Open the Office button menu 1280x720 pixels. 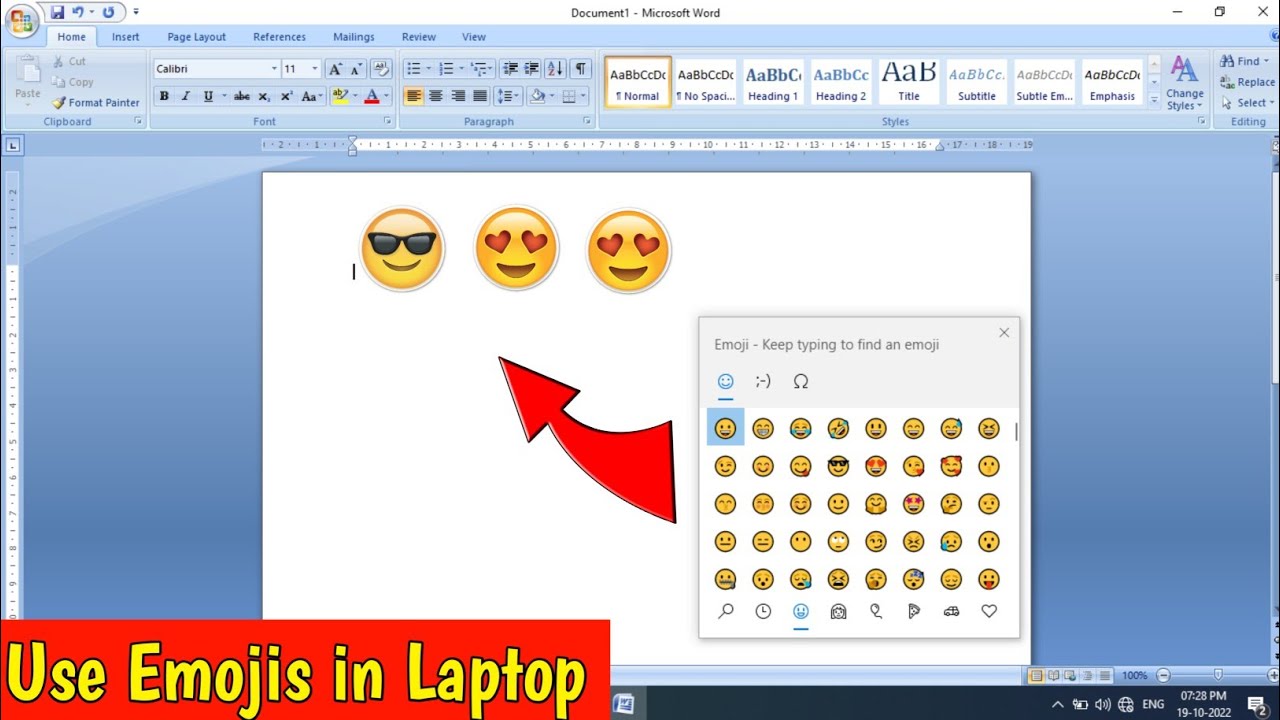coord(21,20)
